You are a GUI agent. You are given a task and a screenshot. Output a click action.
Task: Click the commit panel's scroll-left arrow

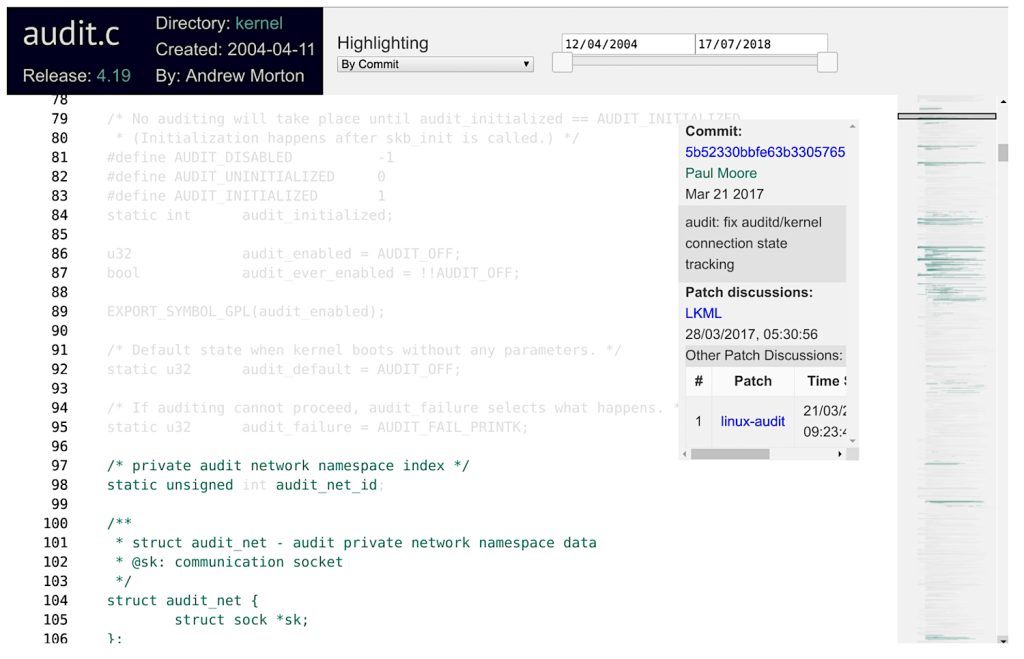click(x=685, y=454)
